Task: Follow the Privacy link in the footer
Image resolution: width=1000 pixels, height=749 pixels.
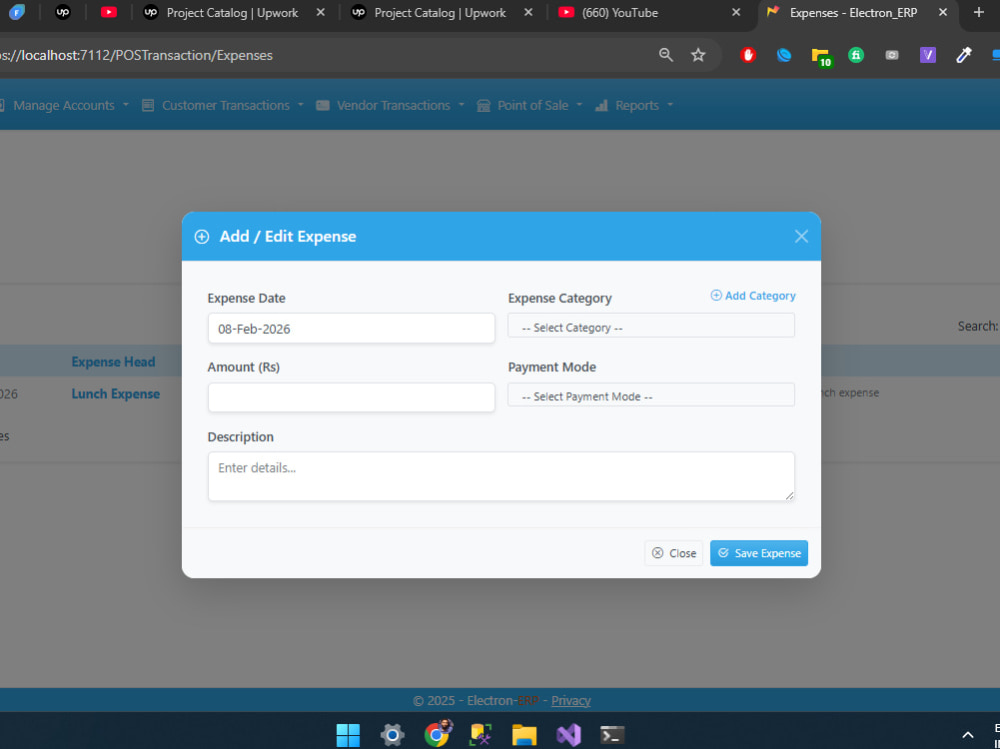Action: click(571, 701)
